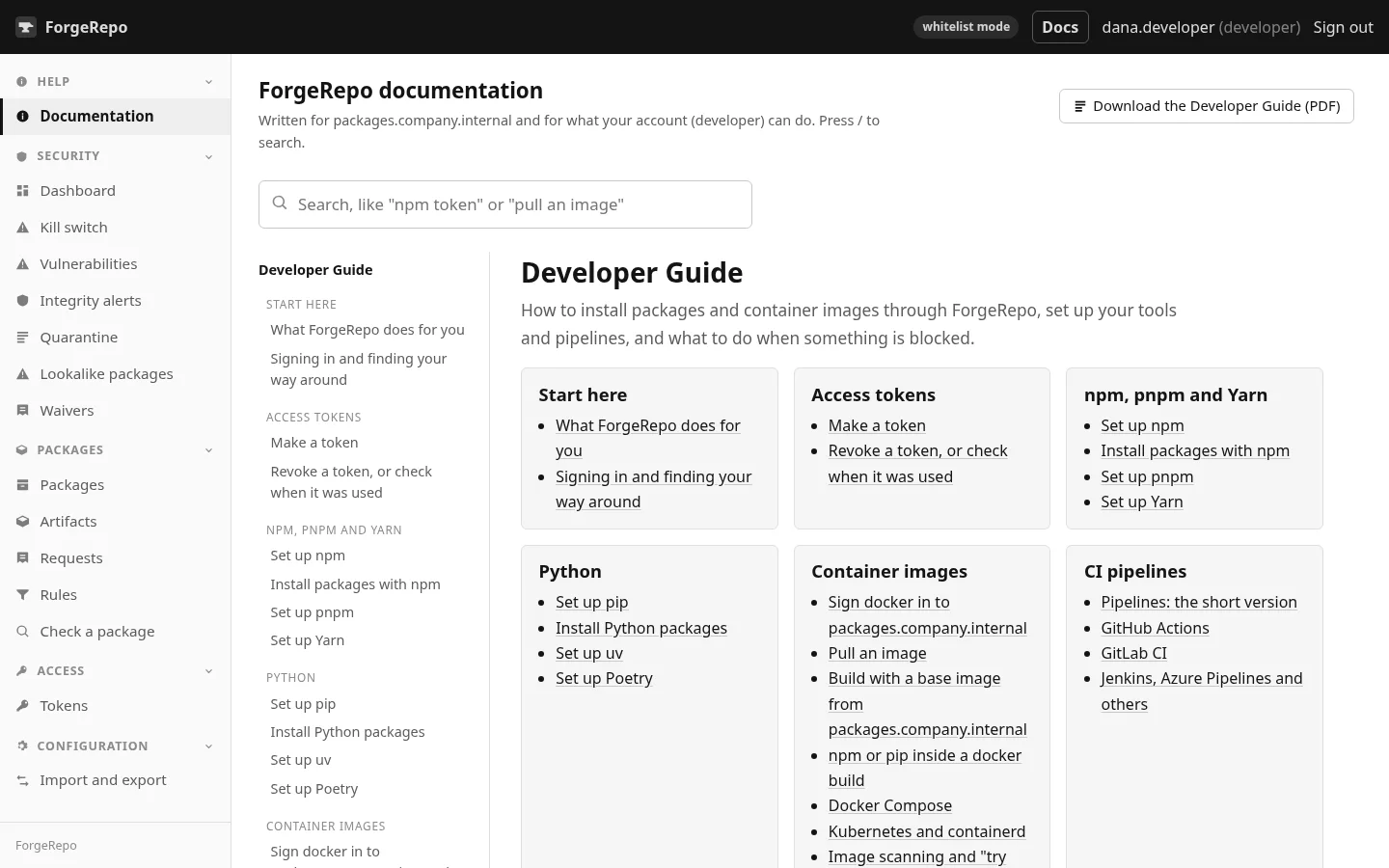This screenshot has height=868, width=1389.
Task: Open Import and export page
Action: [x=116, y=780]
